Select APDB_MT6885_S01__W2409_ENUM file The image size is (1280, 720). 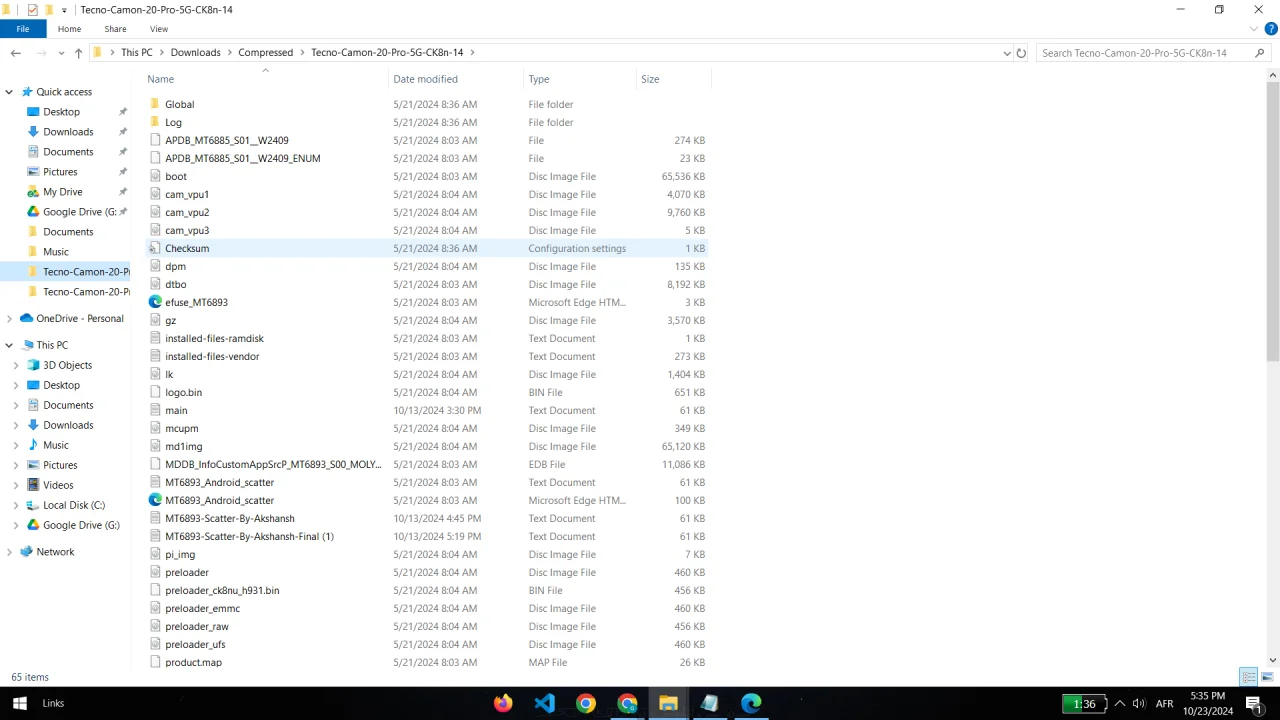coord(242,158)
